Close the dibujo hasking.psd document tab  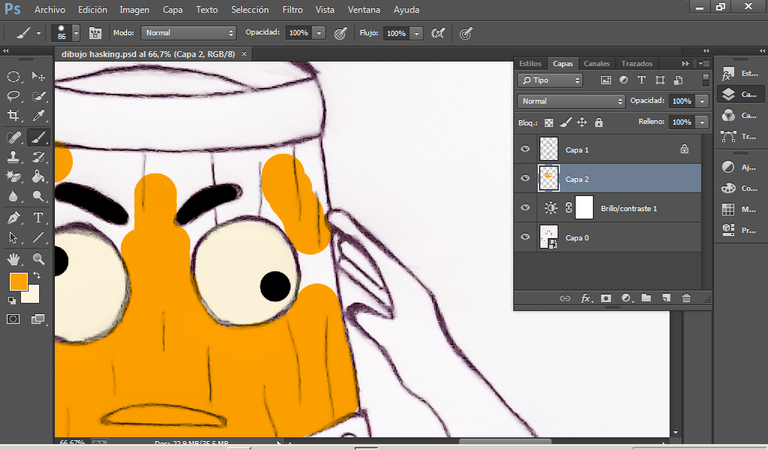(x=244, y=54)
